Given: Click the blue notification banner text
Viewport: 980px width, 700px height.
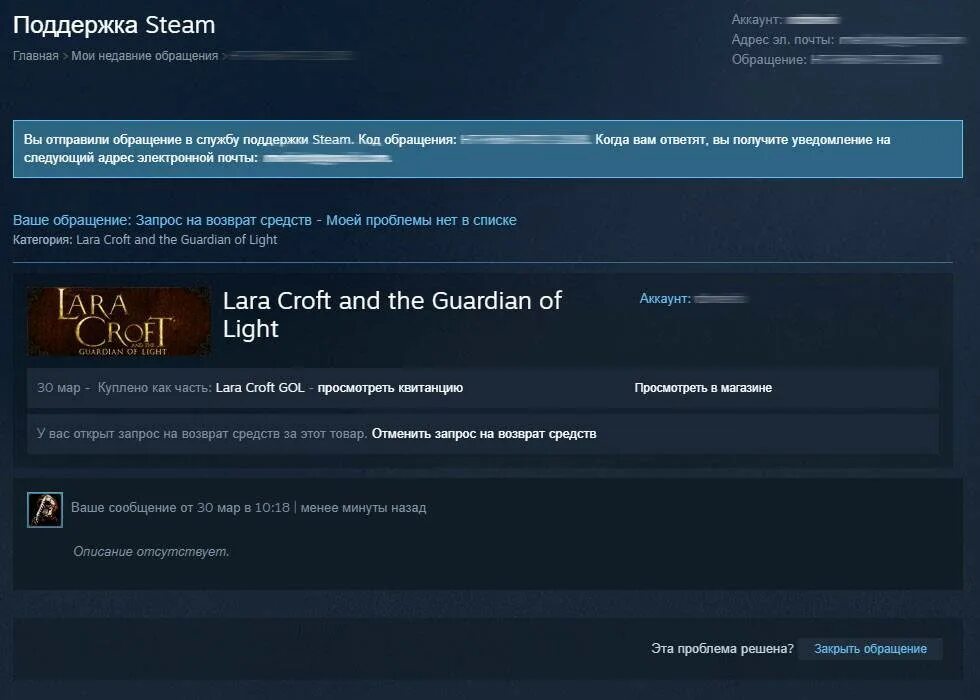Looking at the screenshot, I should [488, 149].
